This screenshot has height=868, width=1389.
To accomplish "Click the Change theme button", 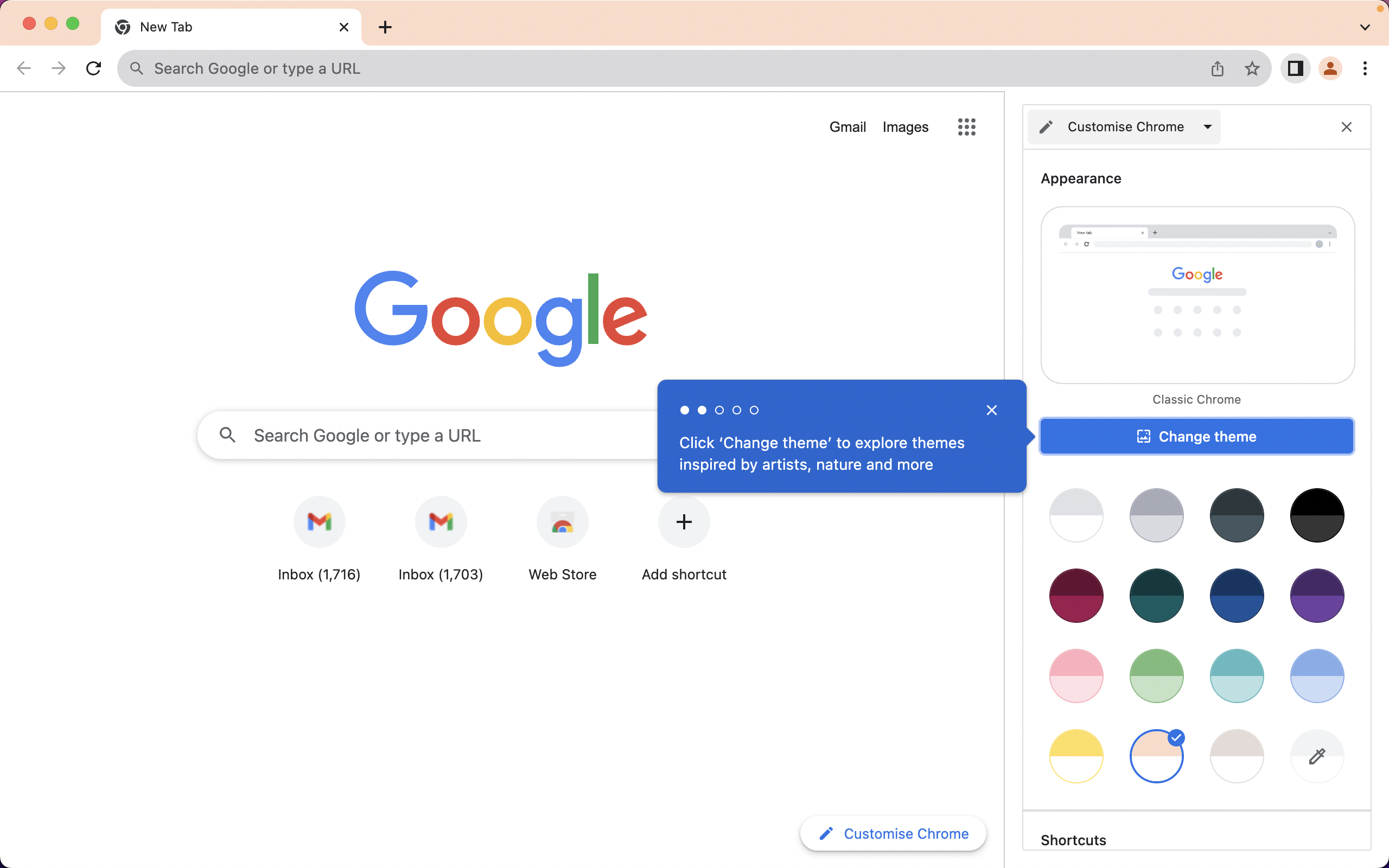I will (1197, 436).
